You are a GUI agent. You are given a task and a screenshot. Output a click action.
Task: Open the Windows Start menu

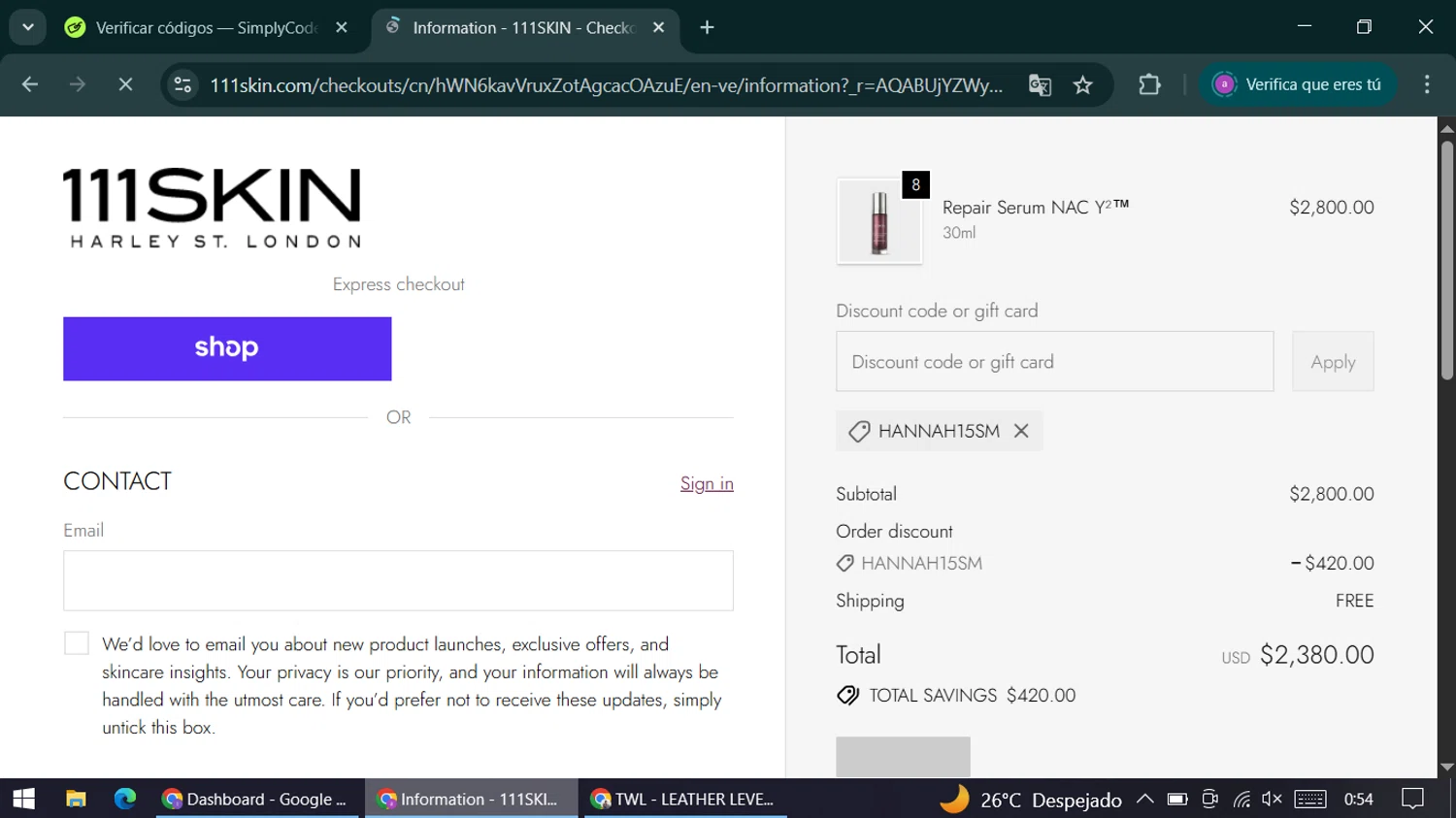(x=24, y=799)
